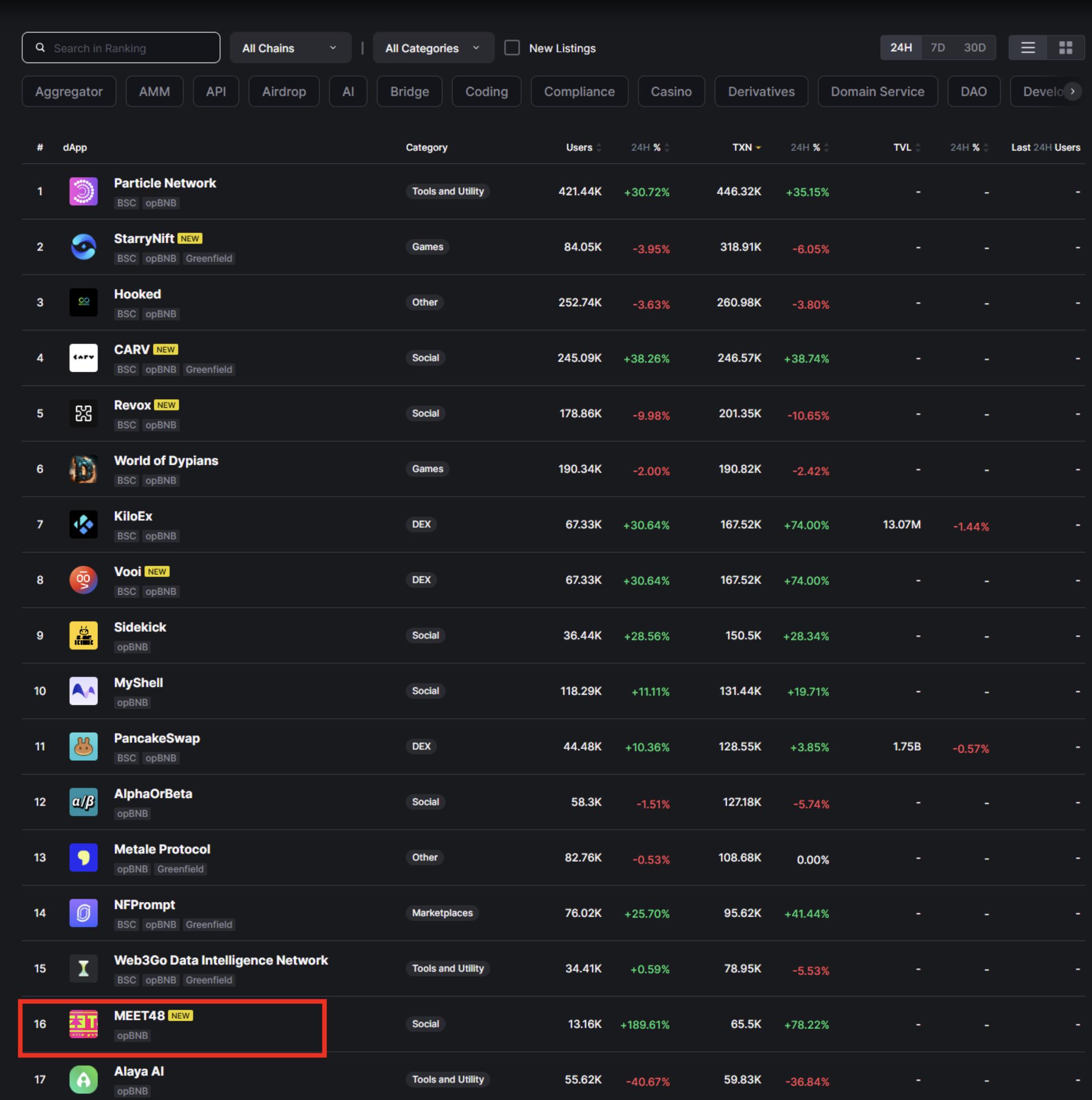Image resolution: width=1092 pixels, height=1100 pixels.
Task: Select the 7D time range tab
Action: coord(937,48)
